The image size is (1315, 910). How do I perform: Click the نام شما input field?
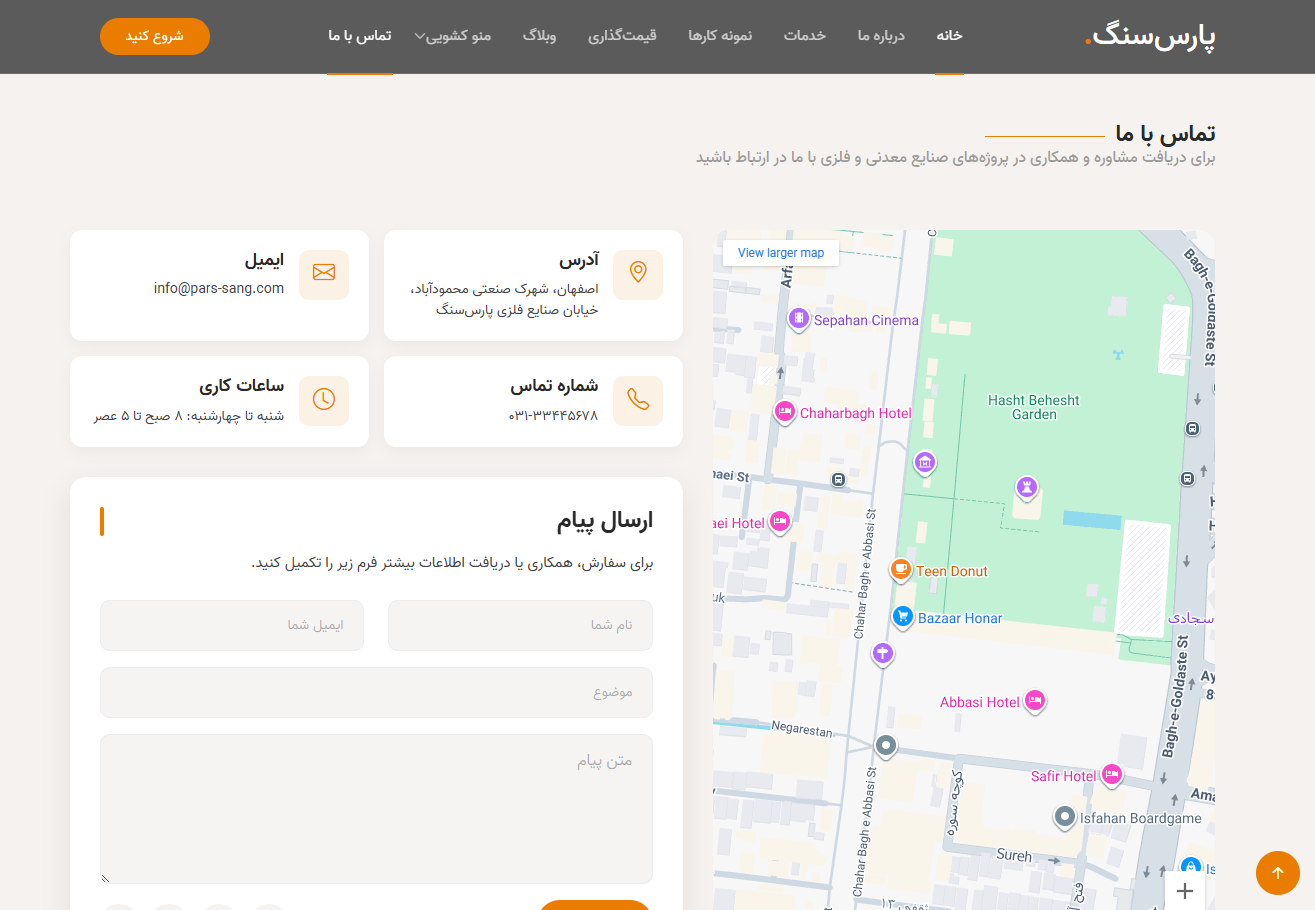[519, 625]
